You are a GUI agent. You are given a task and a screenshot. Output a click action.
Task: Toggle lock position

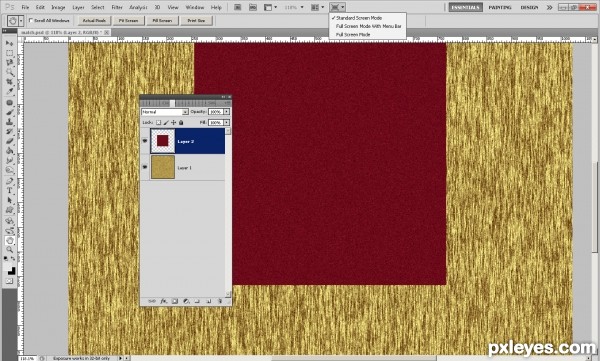(173, 123)
